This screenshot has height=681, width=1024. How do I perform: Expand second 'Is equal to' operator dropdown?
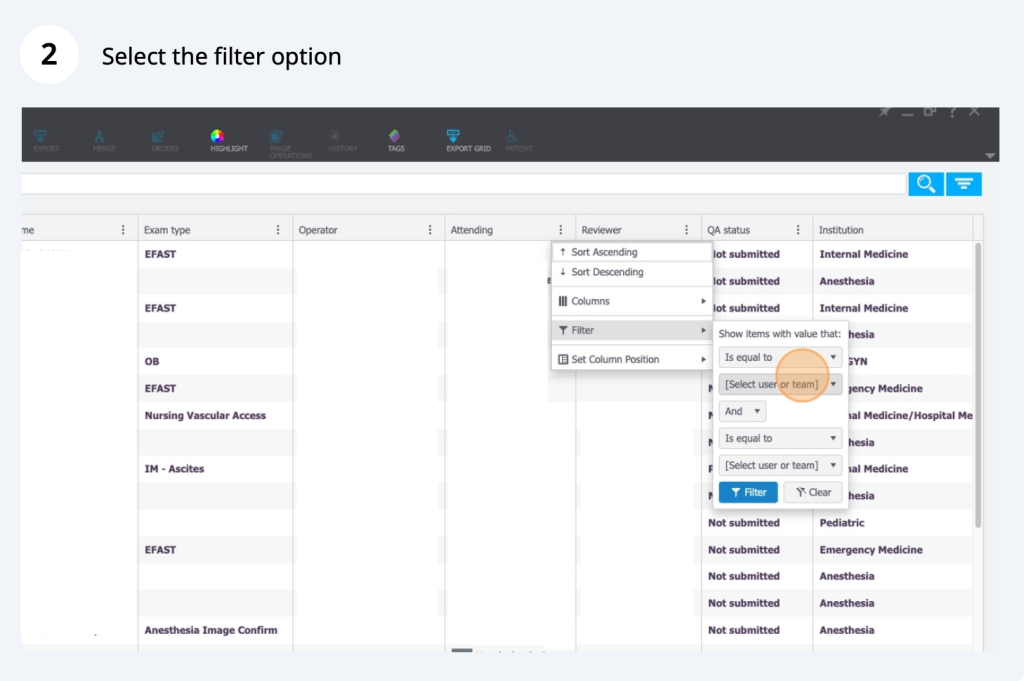[780, 438]
